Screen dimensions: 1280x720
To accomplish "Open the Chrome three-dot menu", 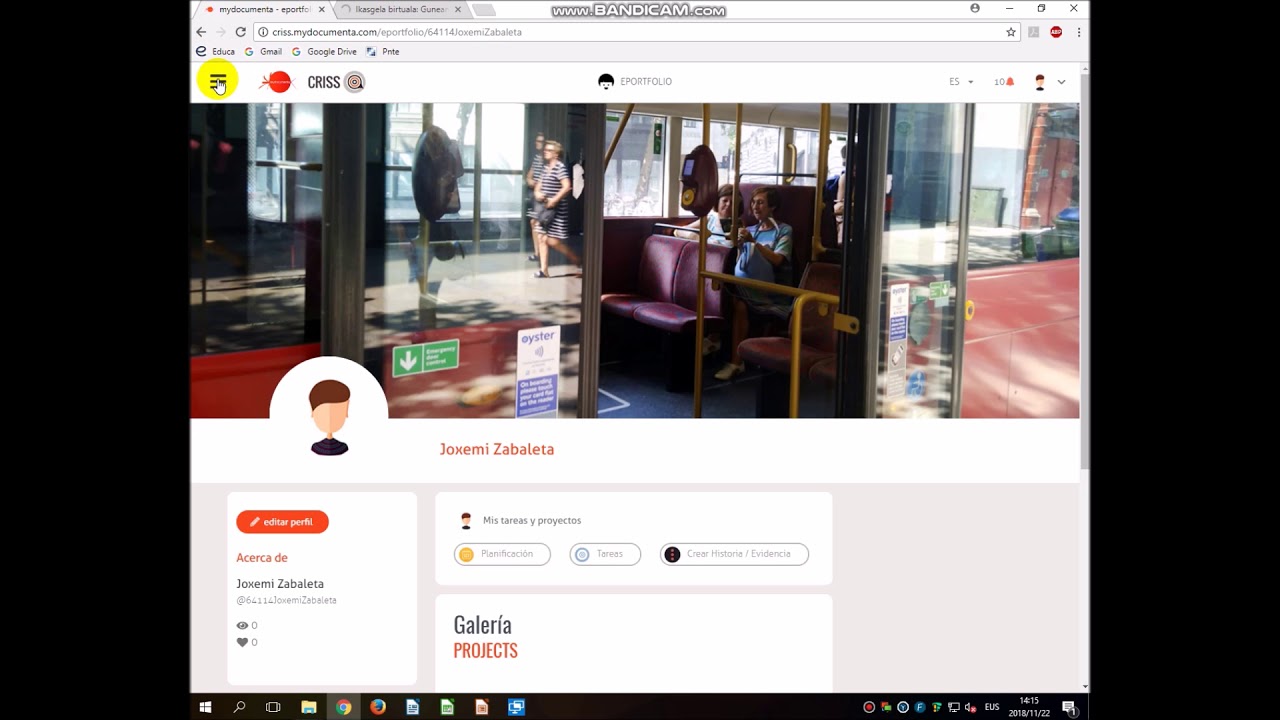I will [x=1079, y=32].
